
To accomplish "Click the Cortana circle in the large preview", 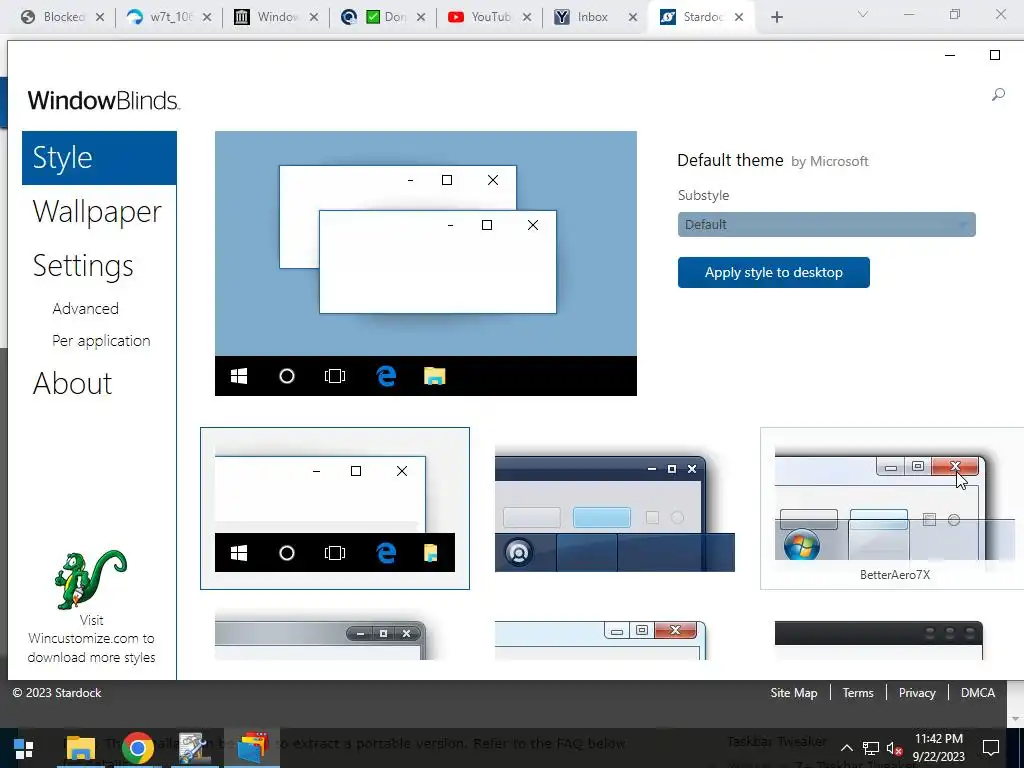I will click(287, 376).
